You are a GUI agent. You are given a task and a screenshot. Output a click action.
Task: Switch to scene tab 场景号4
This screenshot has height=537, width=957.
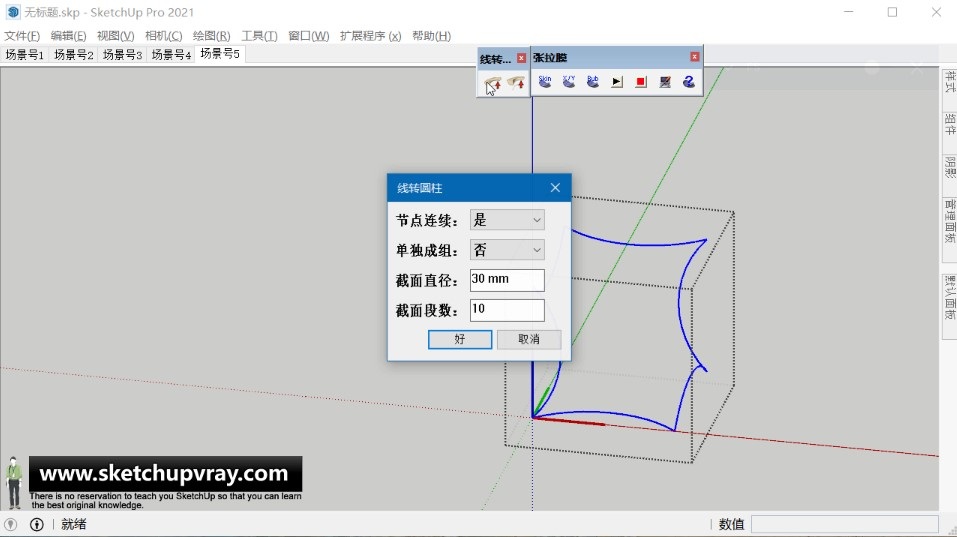click(171, 55)
